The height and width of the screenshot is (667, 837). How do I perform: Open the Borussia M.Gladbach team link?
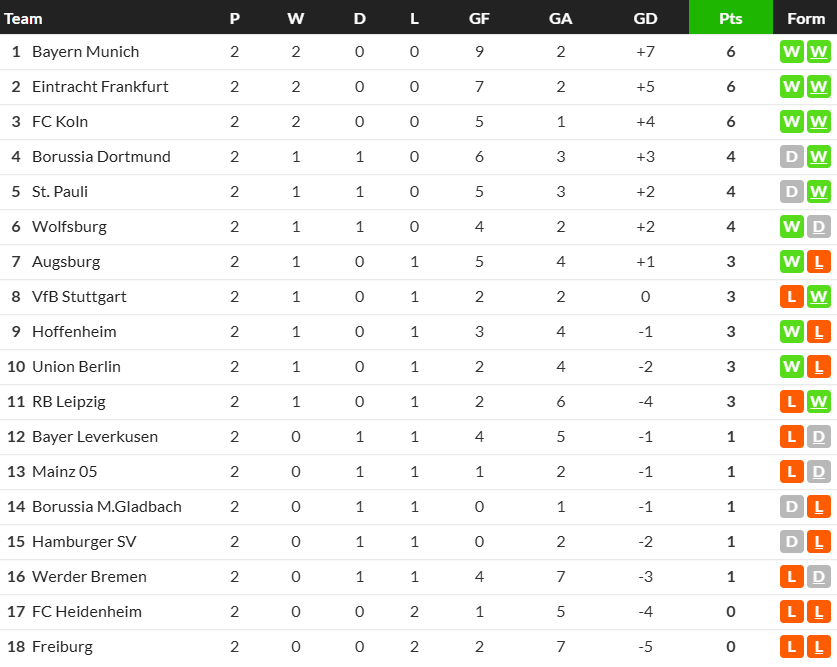107,506
